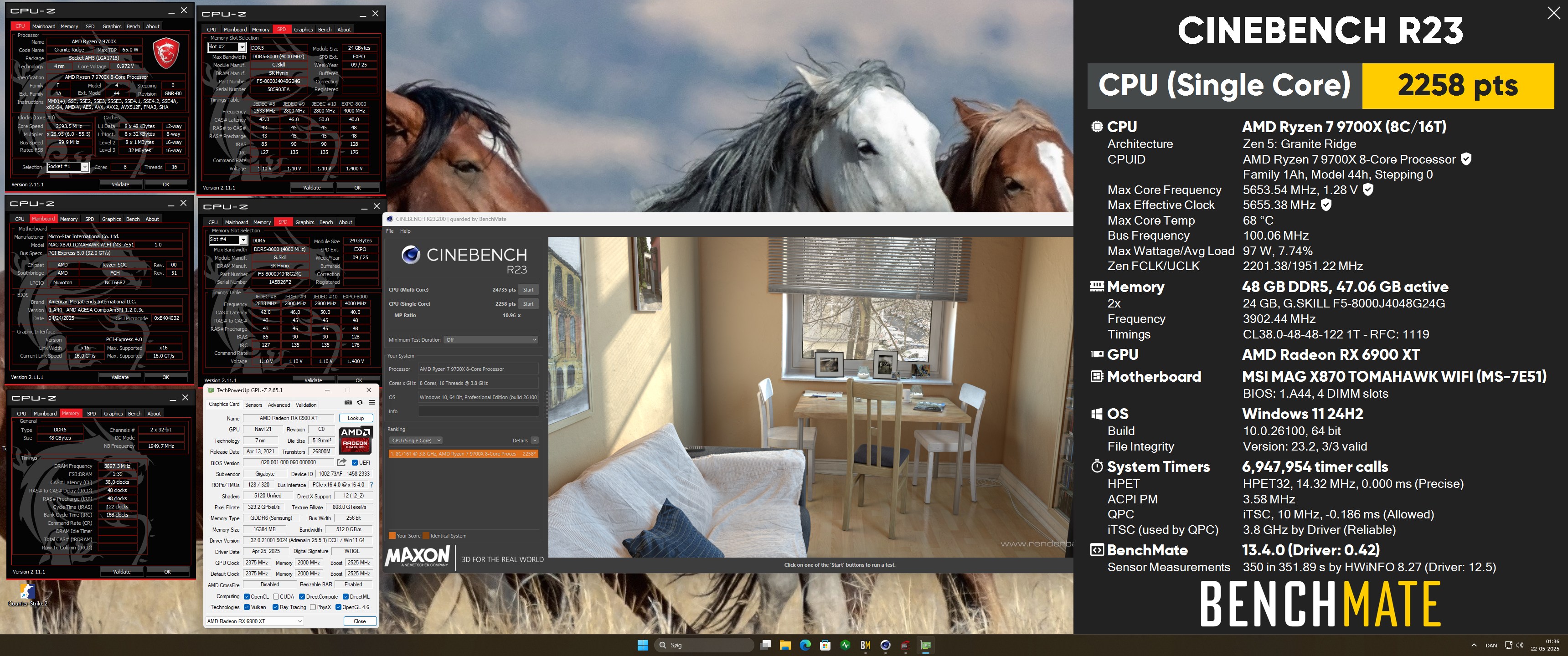Toggle the Ray Tracing checkbox
Image resolution: width=1568 pixels, height=656 pixels.
click(276, 607)
